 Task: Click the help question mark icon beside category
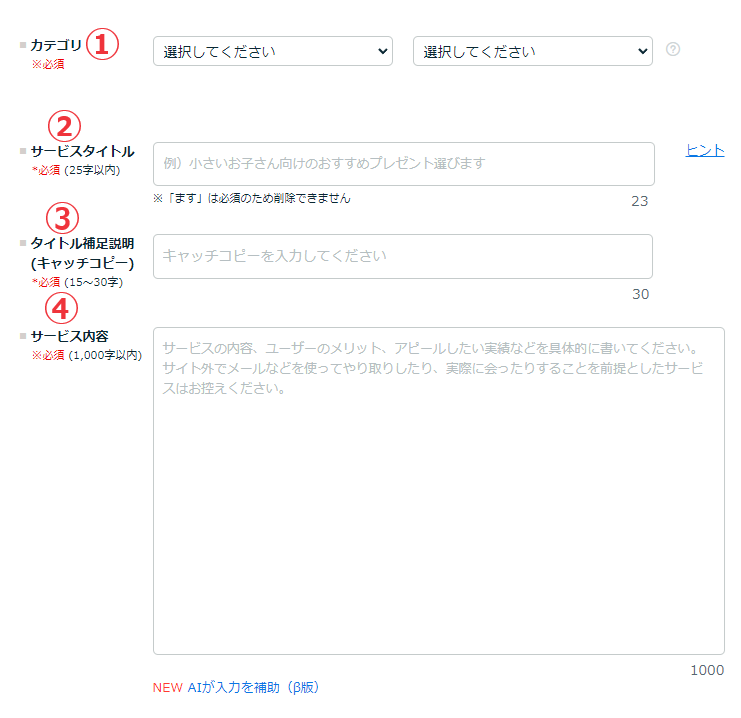pos(673,49)
